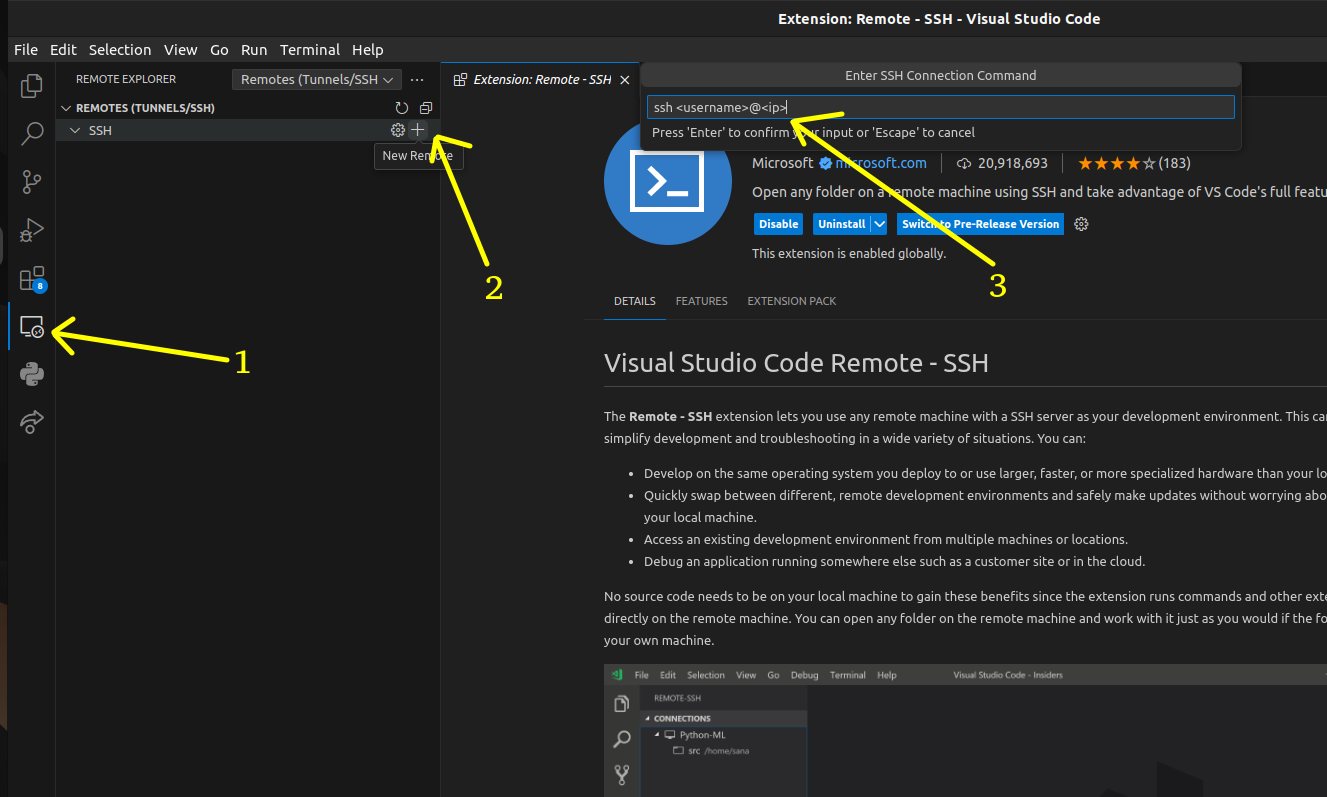Open the Terminal menu
This screenshot has width=1327, height=797.
pyautogui.click(x=310, y=49)
